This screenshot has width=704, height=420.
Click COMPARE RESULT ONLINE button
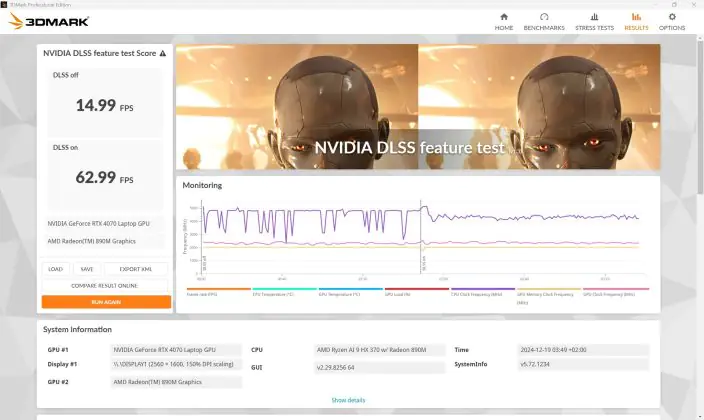point(105,286)
